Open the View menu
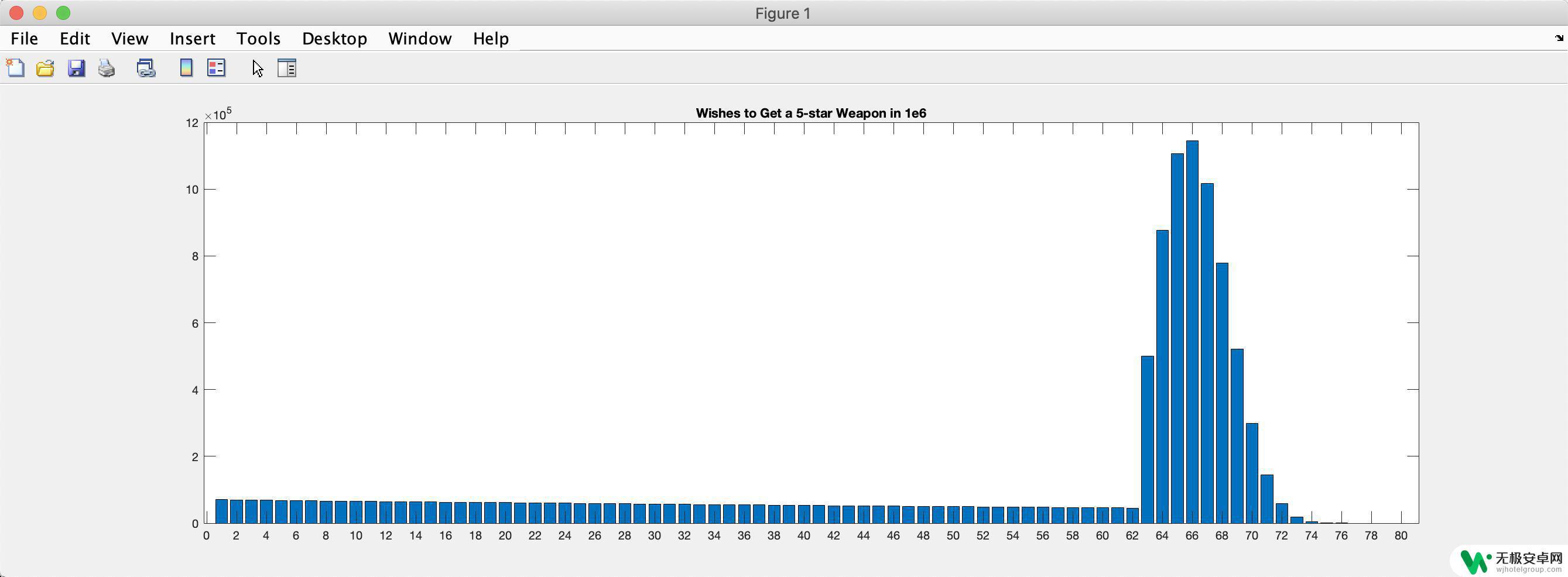 129,39
